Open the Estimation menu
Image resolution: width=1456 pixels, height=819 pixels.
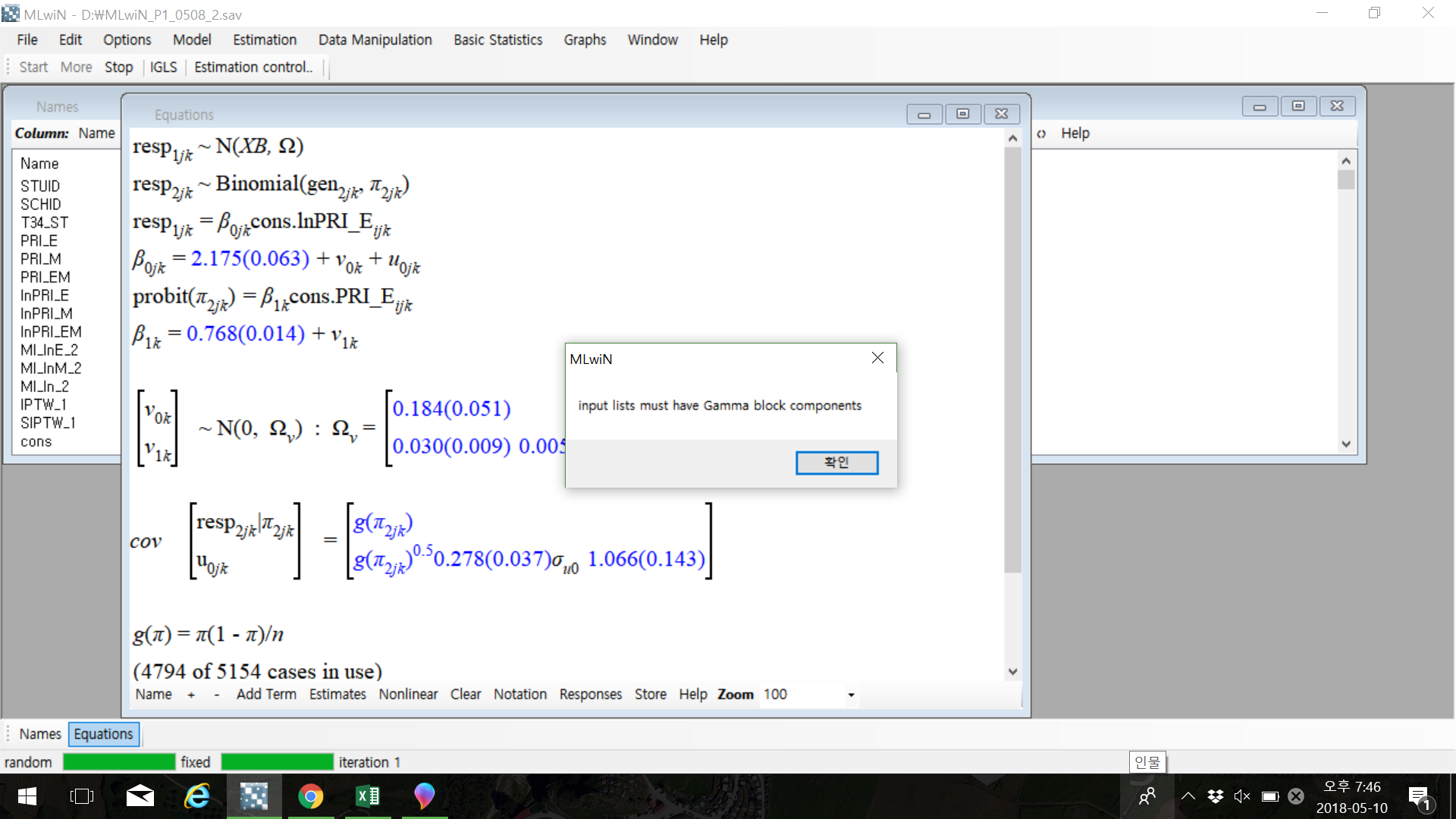click(x=264, y=40)
